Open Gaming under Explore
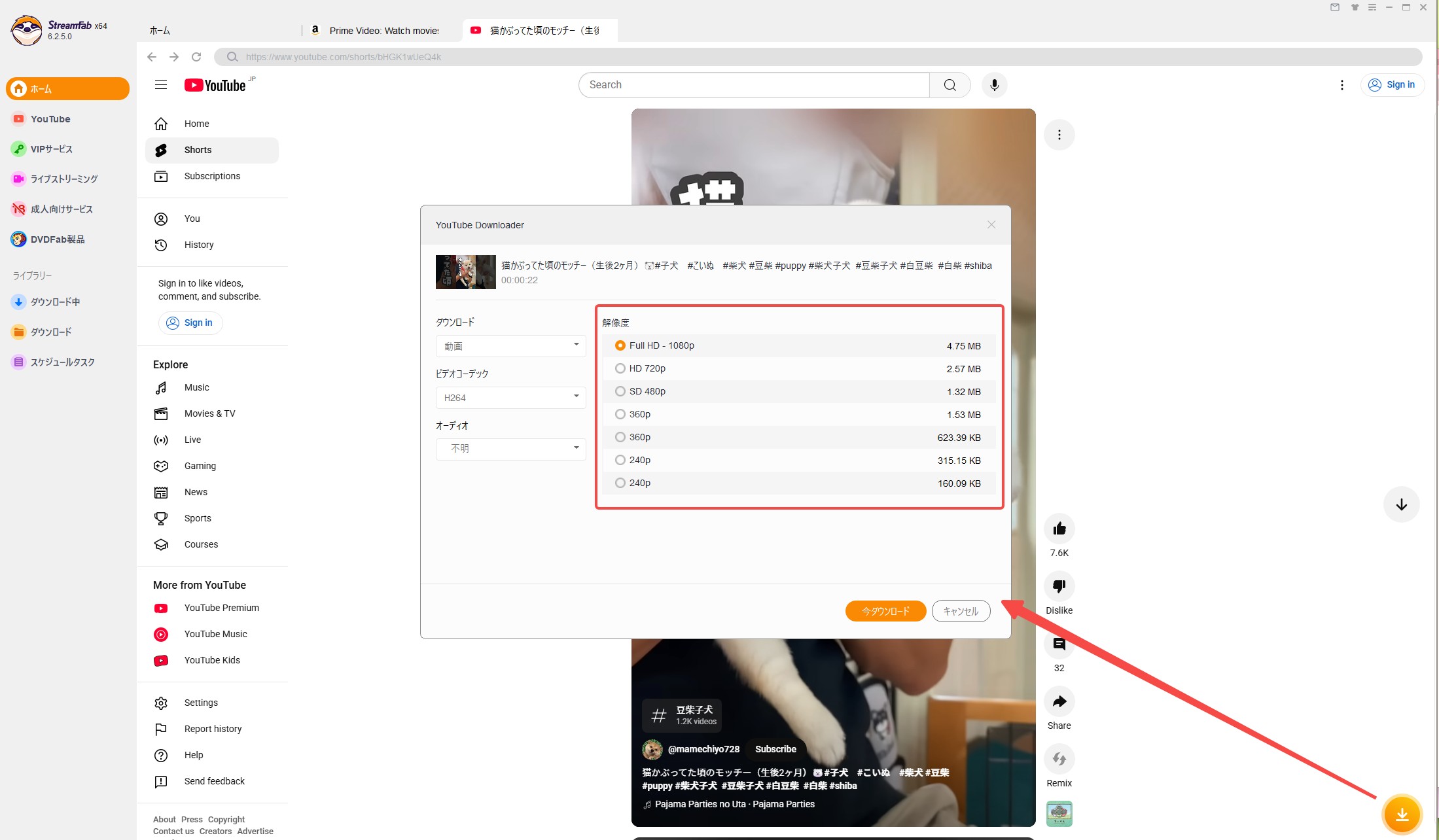This screenshot has height=840, width=1439. coord(211,466)
